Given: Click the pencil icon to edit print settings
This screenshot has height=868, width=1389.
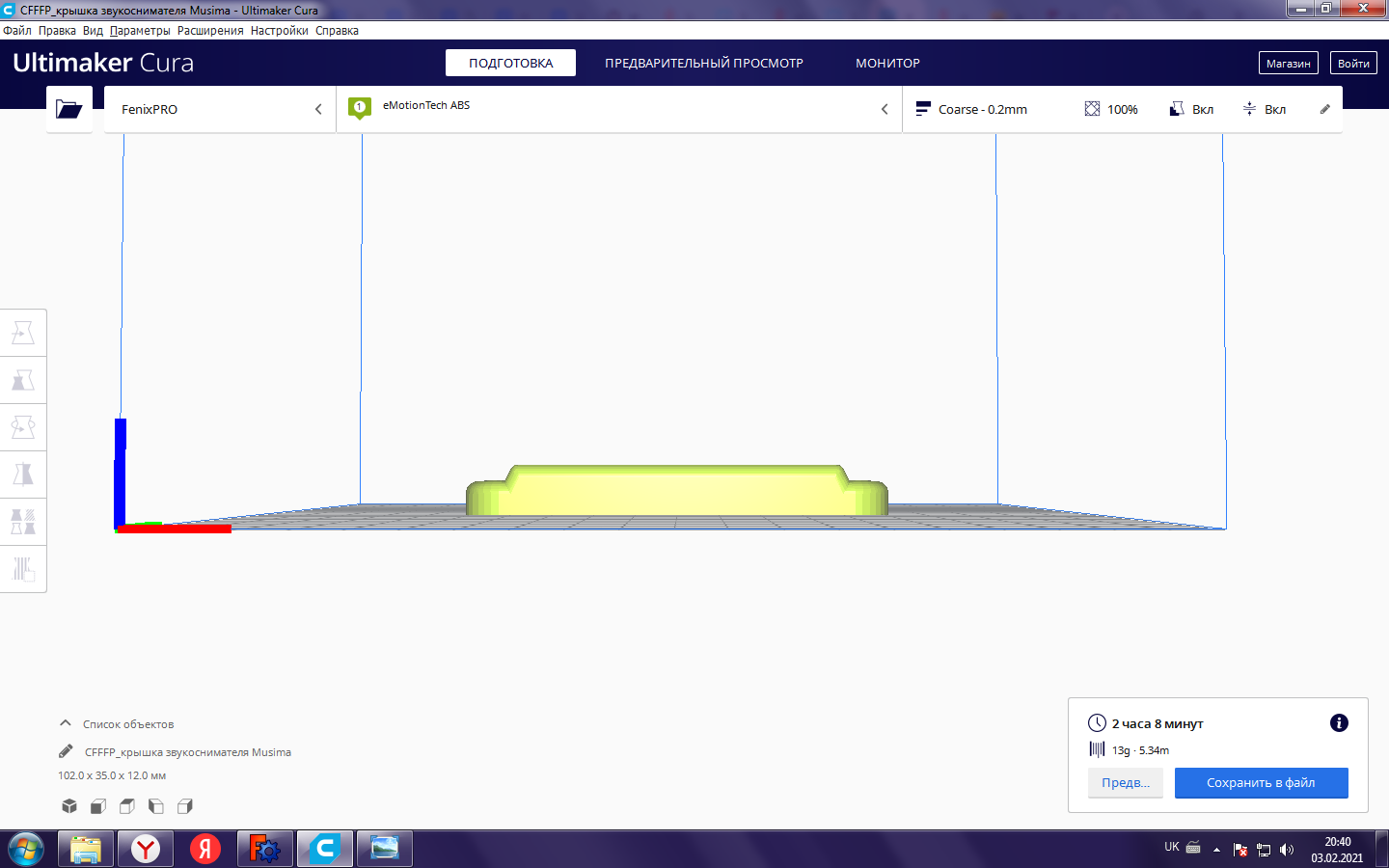Looking at the screenshot, I should tap(1325, 109).
